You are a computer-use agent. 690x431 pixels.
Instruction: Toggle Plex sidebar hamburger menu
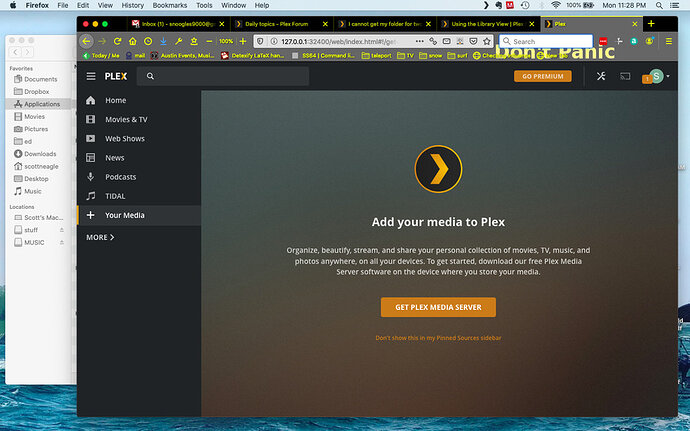point(91,76)
